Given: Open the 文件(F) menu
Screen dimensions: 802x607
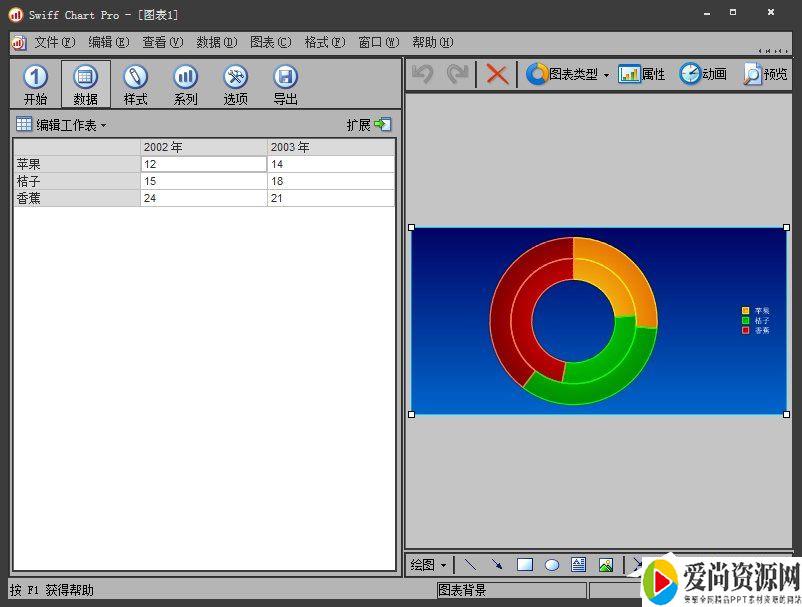Looking at the screenshot, I should (x=54, y=42).
